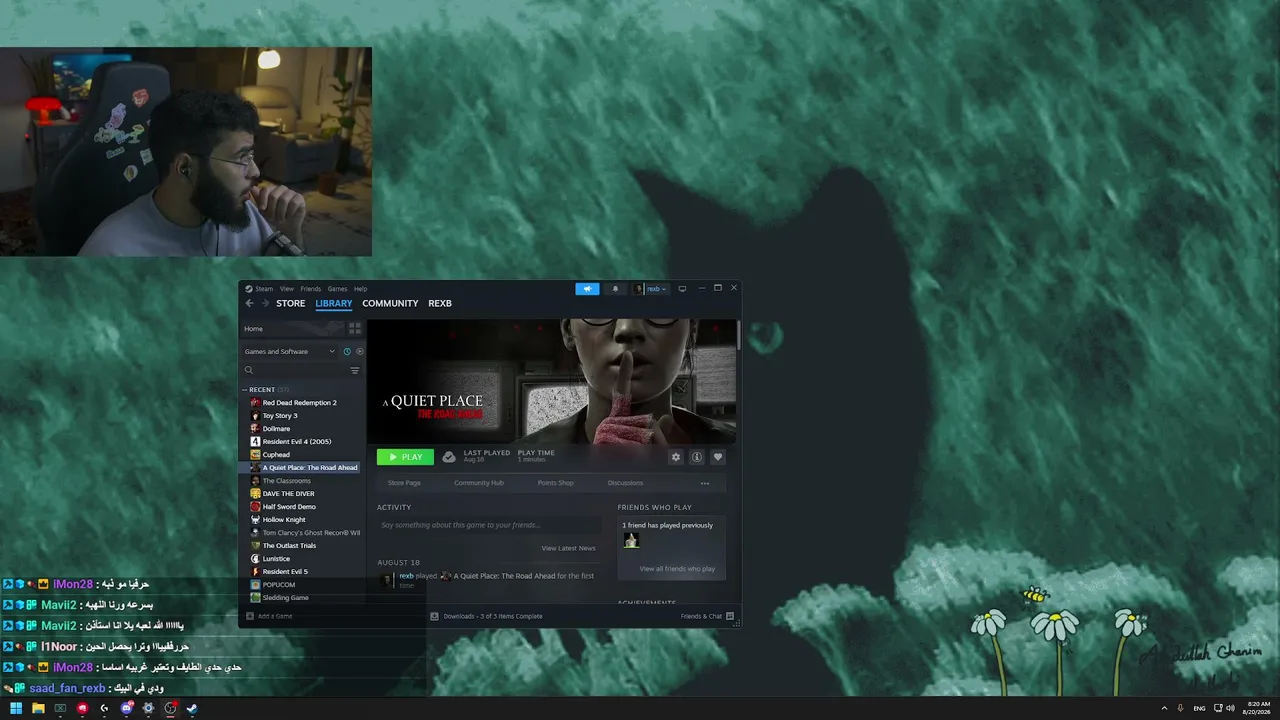Switch to Big Picture mode icon
Screen dimensions: 1280x720
click(682, 289)
